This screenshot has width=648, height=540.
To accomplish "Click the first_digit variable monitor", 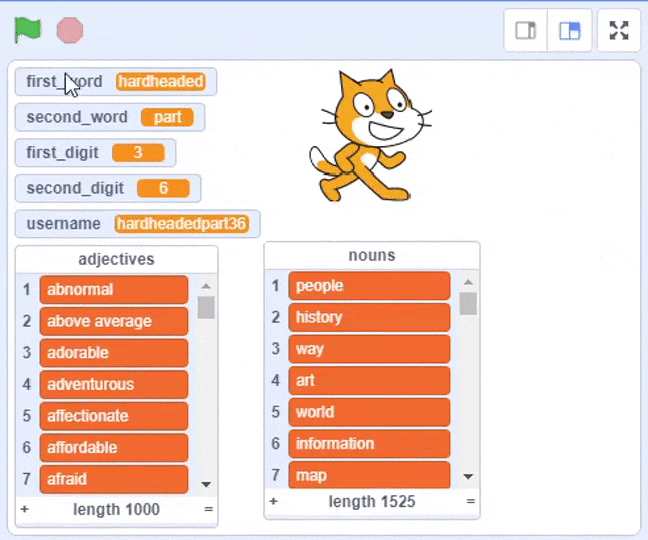I will click(x=95, y=153).
